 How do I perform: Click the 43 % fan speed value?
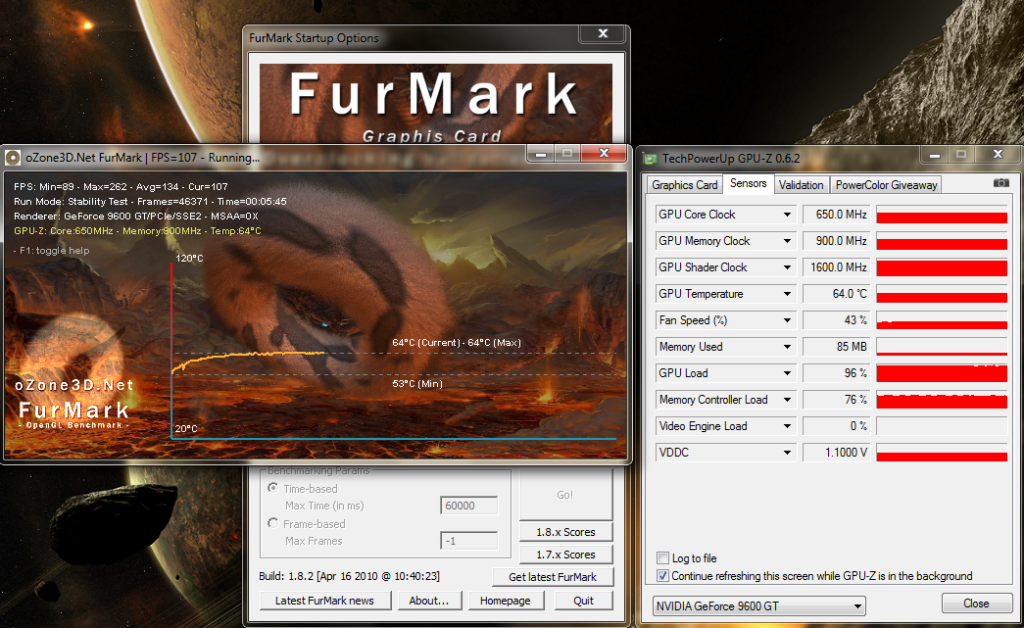[x=835, y=321]
